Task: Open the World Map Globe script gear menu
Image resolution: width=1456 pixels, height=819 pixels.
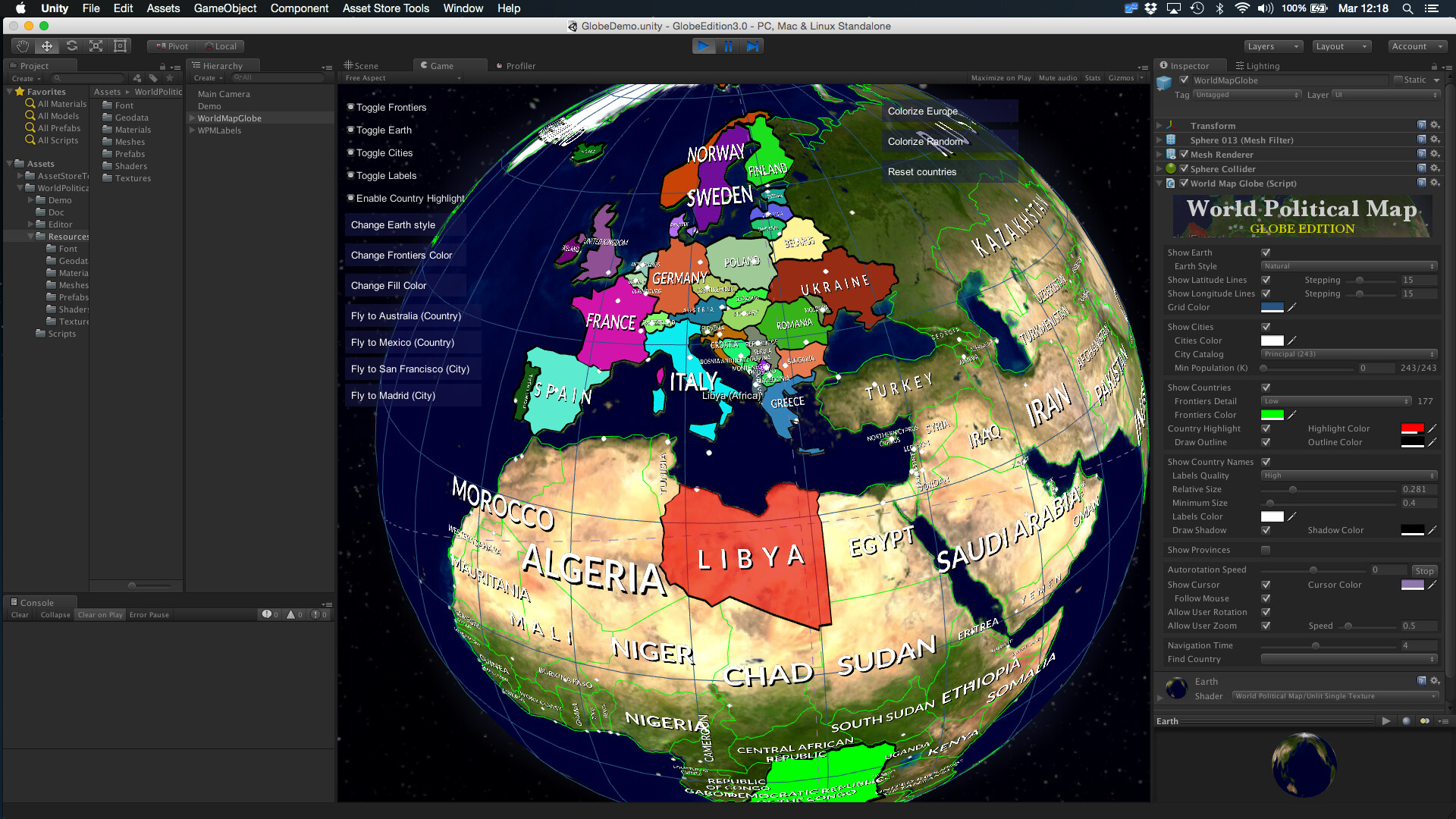Action: pos(1436,183)
